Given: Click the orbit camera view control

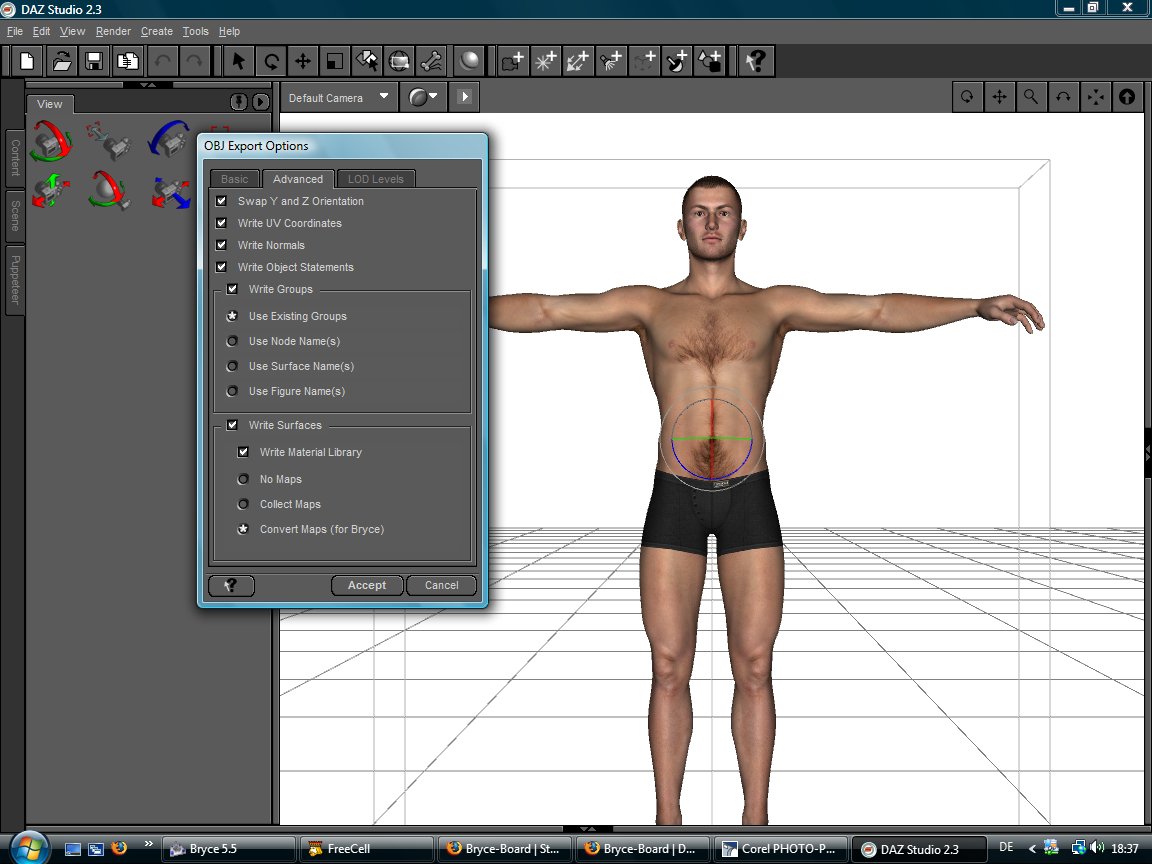Looking at the screenshot, I should coord(967,97).
